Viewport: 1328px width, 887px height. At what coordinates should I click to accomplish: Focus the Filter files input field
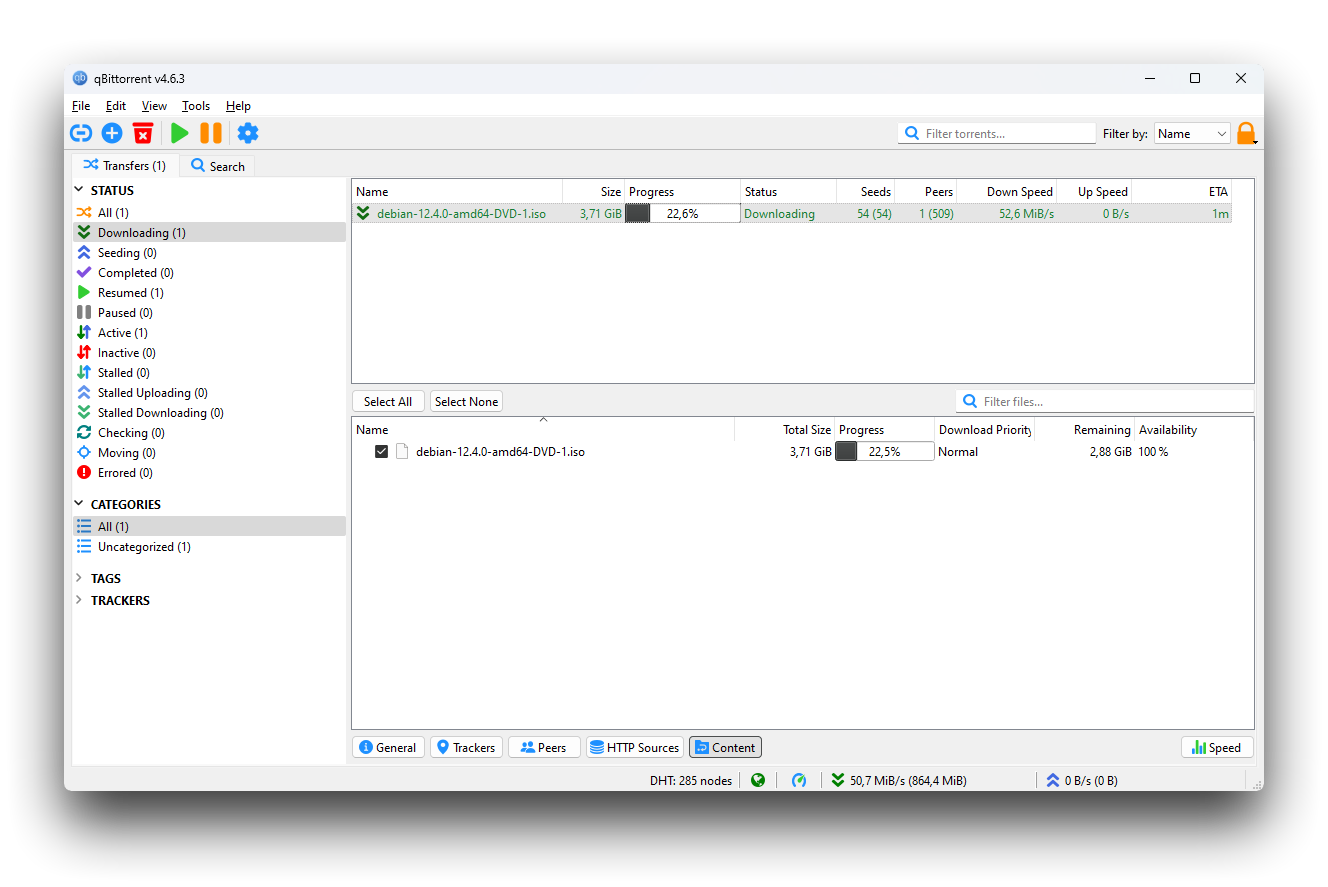(x=1105, y=401)
